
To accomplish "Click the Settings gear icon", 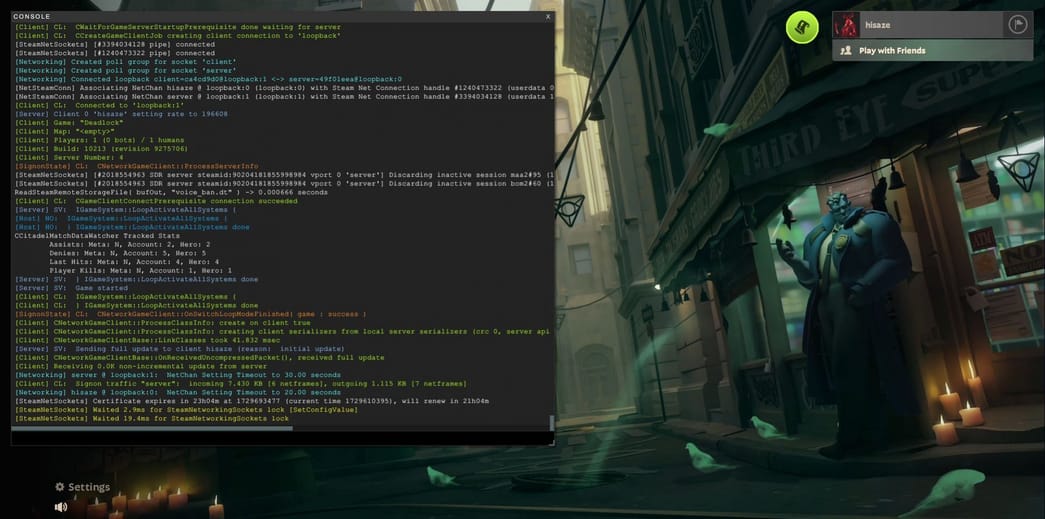I will pos(60,487).
